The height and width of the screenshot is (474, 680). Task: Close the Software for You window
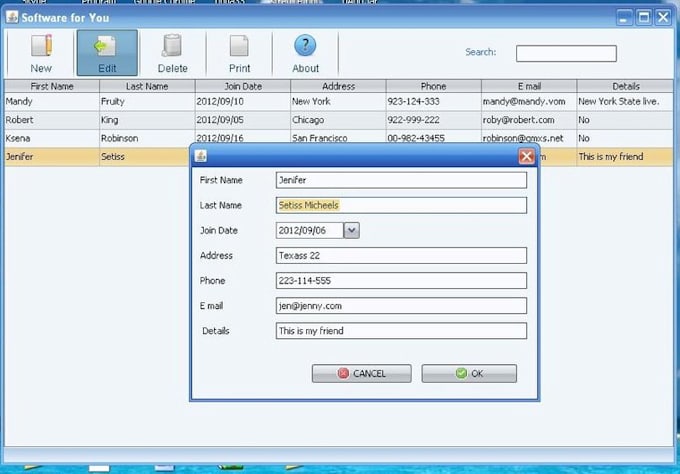(x=663, y=17)
